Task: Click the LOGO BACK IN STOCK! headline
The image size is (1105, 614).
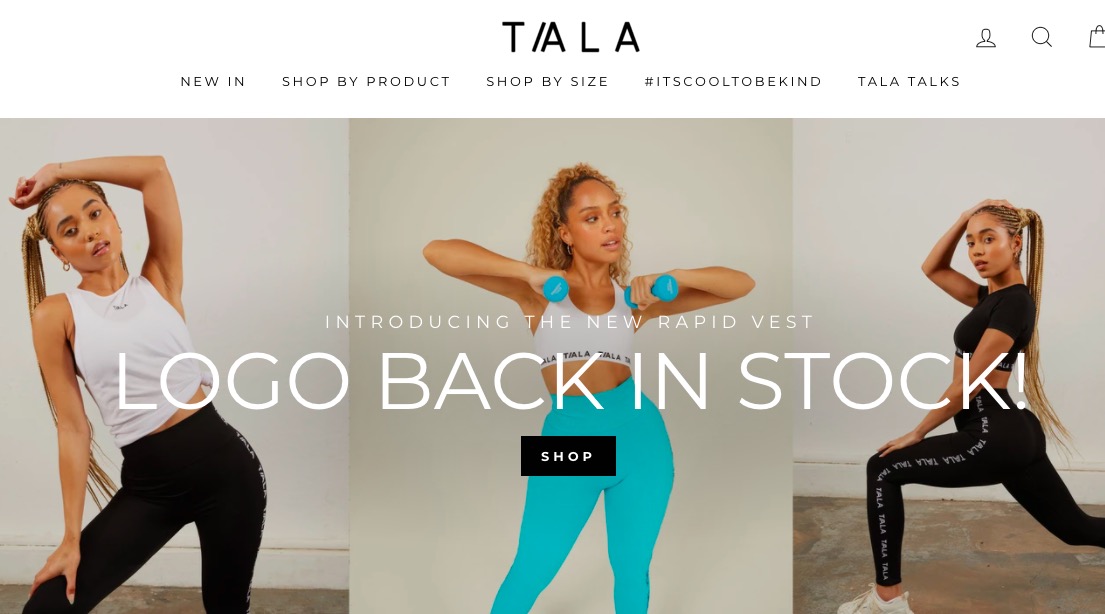Action: (x=570, y=381)
